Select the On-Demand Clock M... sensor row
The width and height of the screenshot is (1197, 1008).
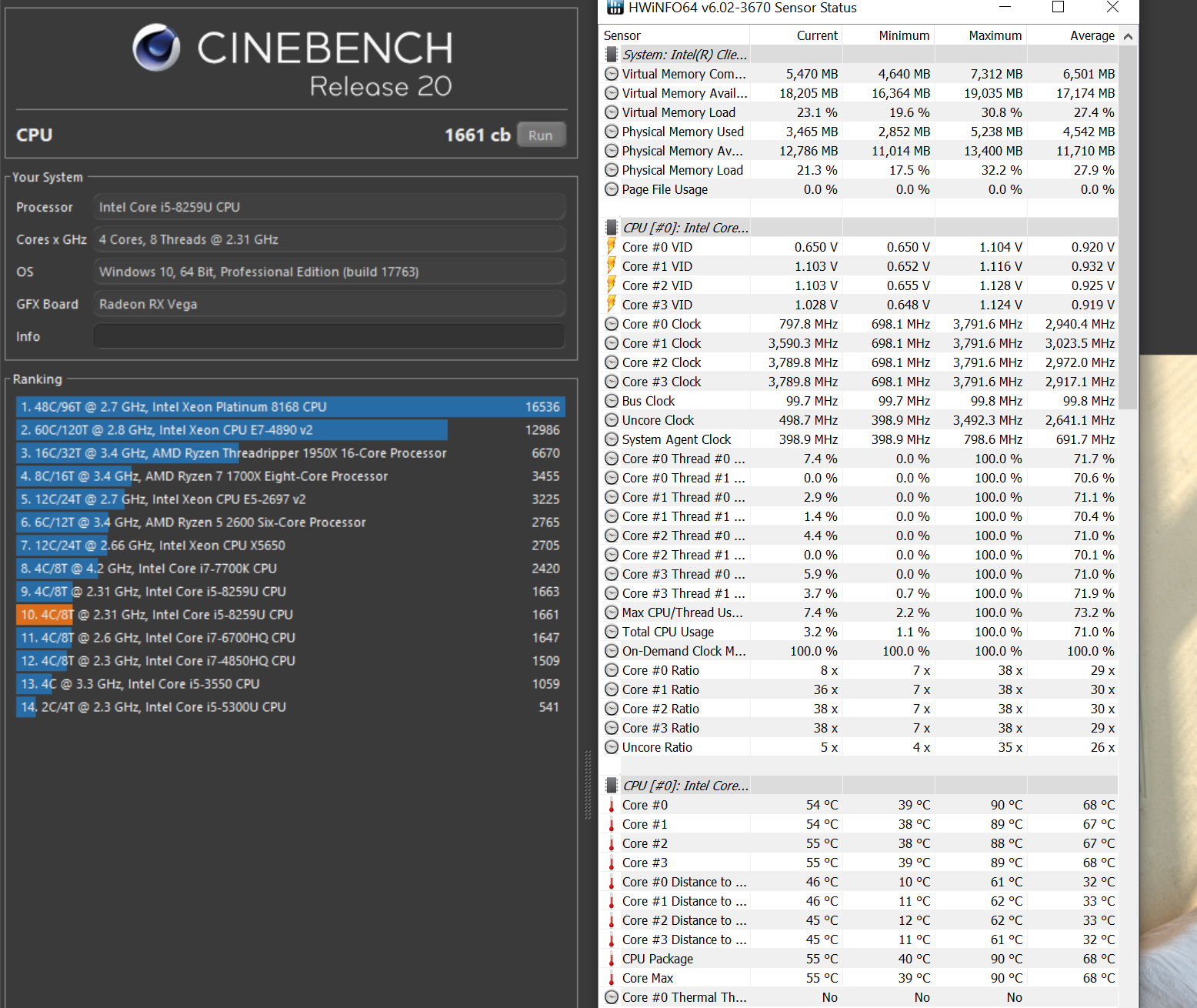859,651
